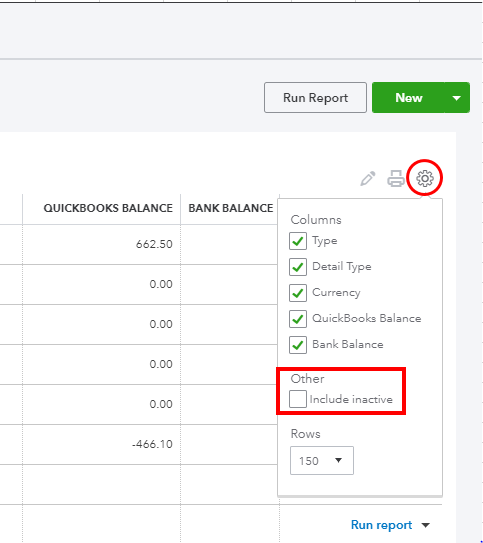The height and width of the screenshot is (543, 483).
Task: Click the blue Run report link
Action: point(381,525)
